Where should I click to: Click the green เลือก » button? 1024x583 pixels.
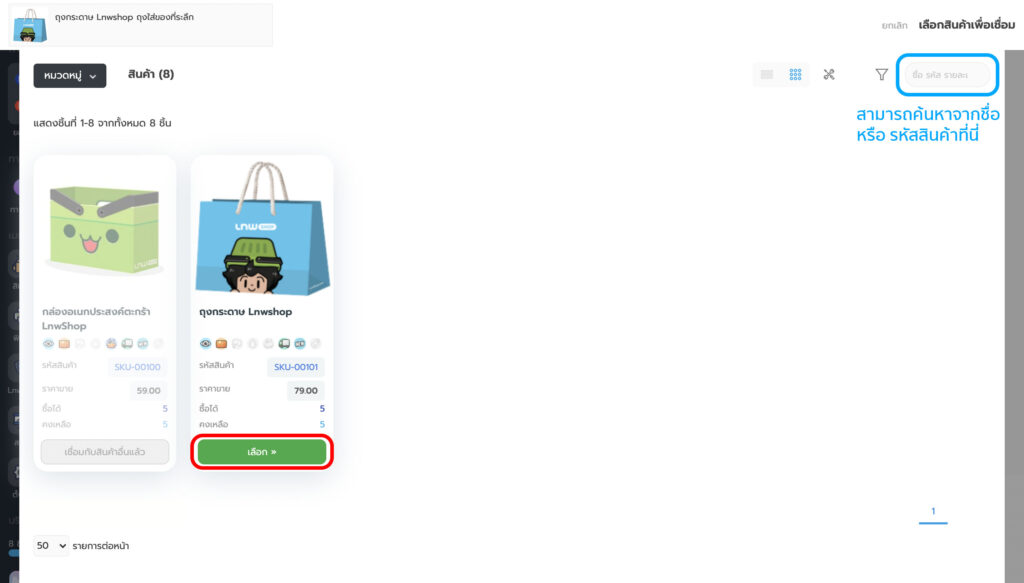click(x=262, y=452)
